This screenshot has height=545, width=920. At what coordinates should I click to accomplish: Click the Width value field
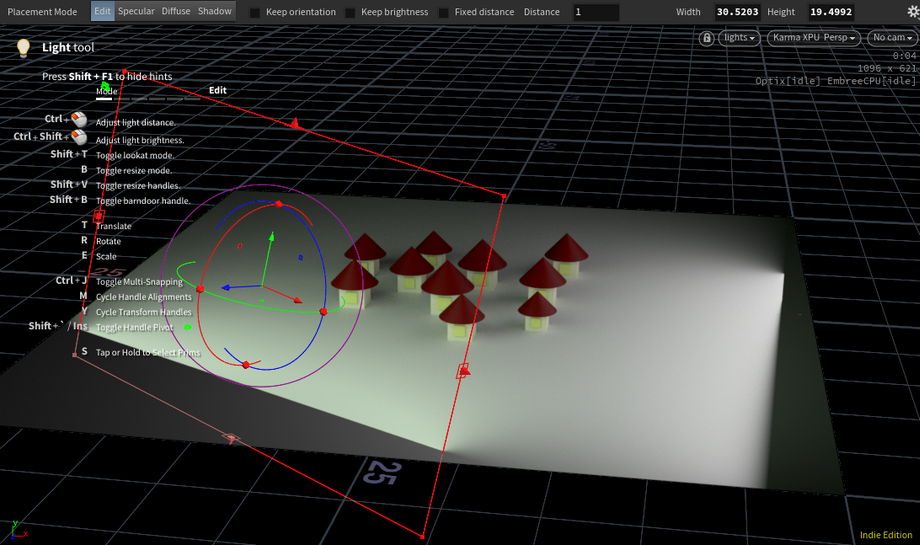coord(738,12)
